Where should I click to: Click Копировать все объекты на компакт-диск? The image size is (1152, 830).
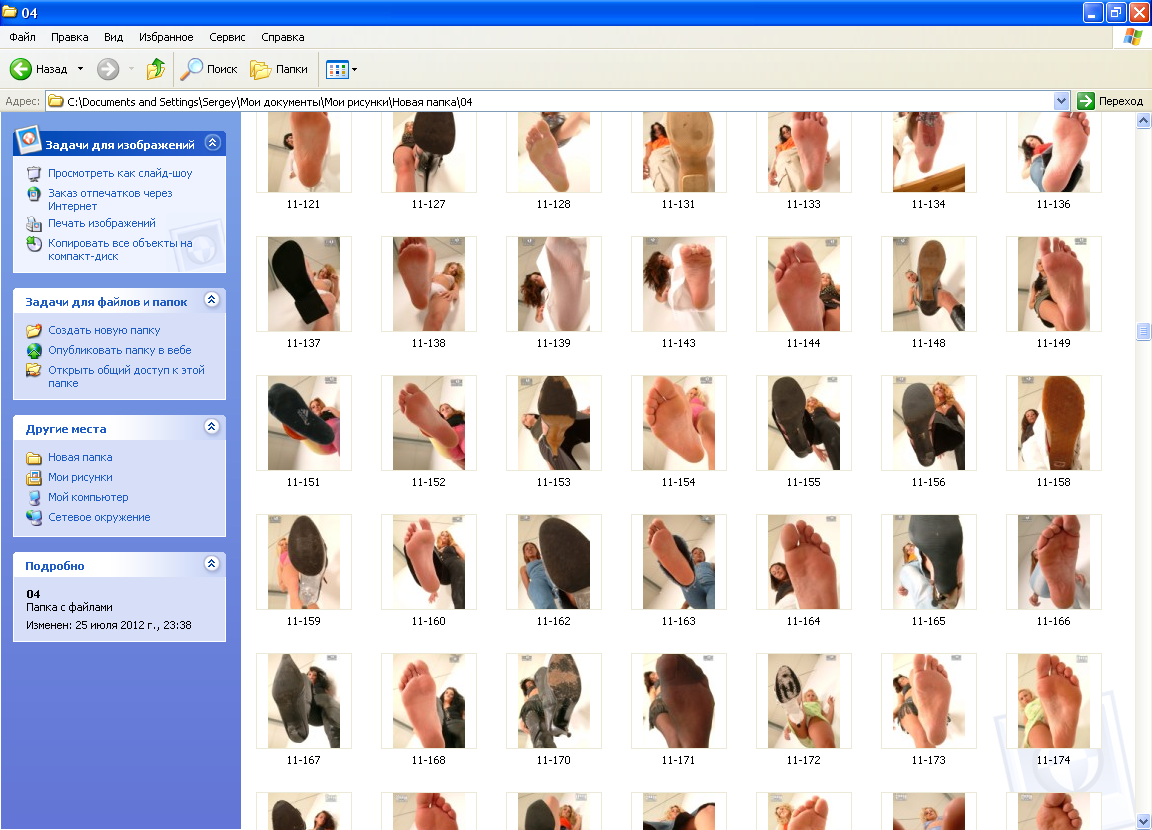pos(120,250)
